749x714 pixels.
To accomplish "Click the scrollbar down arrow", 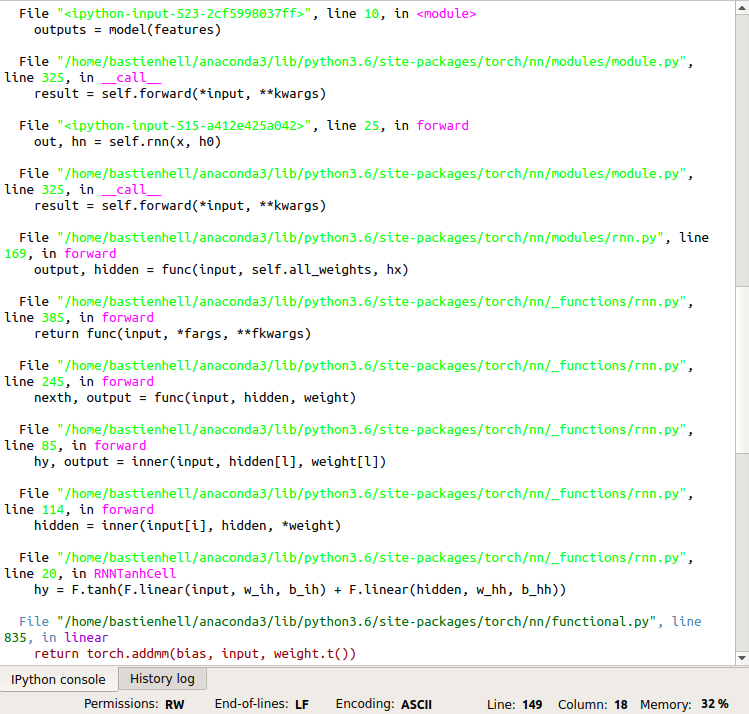I will [x=741, y=657].
